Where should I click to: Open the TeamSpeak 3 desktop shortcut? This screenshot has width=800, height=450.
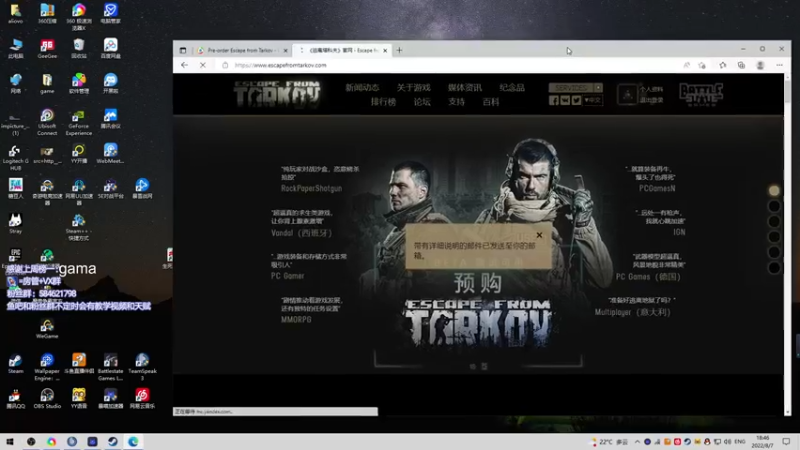tap(142, 367)
